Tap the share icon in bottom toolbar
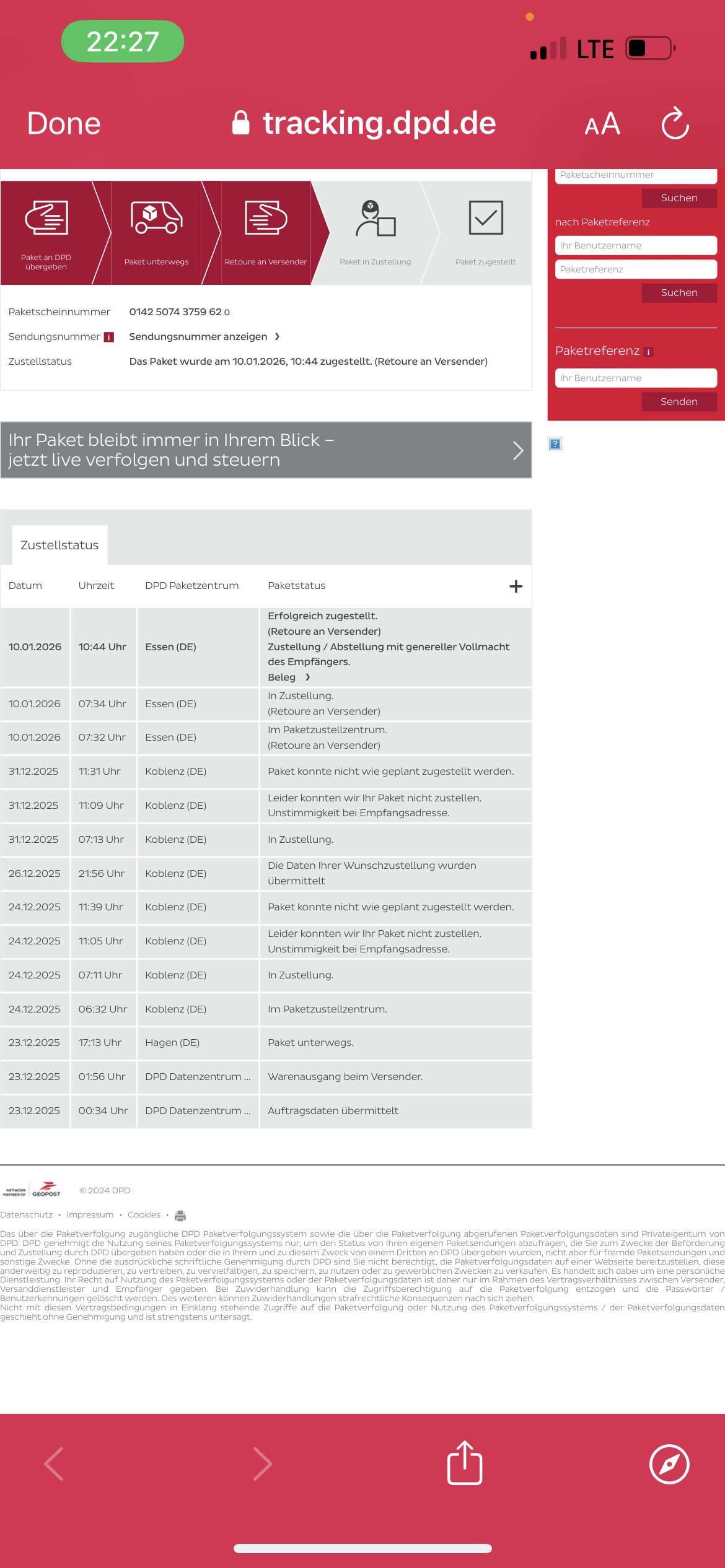This screenshot has height=1568, width=725. coord(465,1463)
